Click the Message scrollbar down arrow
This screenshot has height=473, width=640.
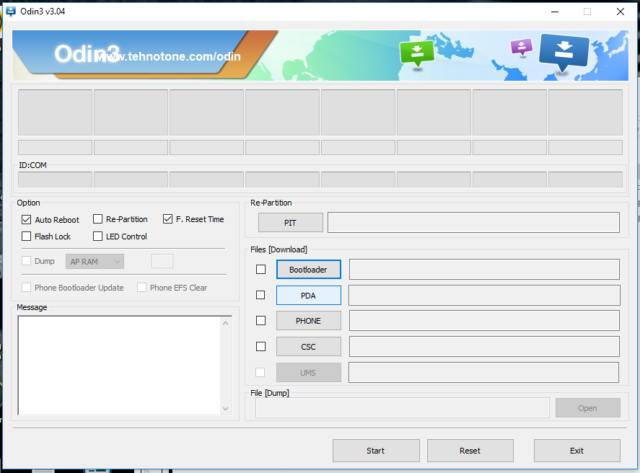pyautogui.click(x=226, y=409)
